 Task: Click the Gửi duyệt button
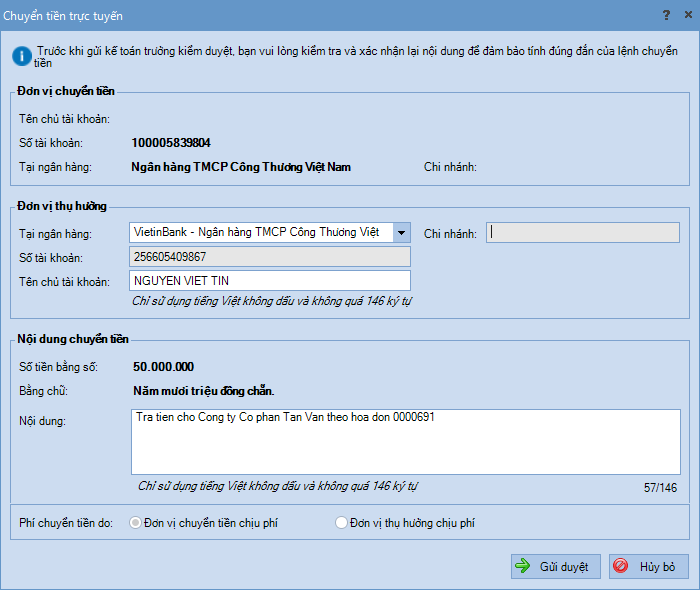pyautogui.click(x=555, y=566)
